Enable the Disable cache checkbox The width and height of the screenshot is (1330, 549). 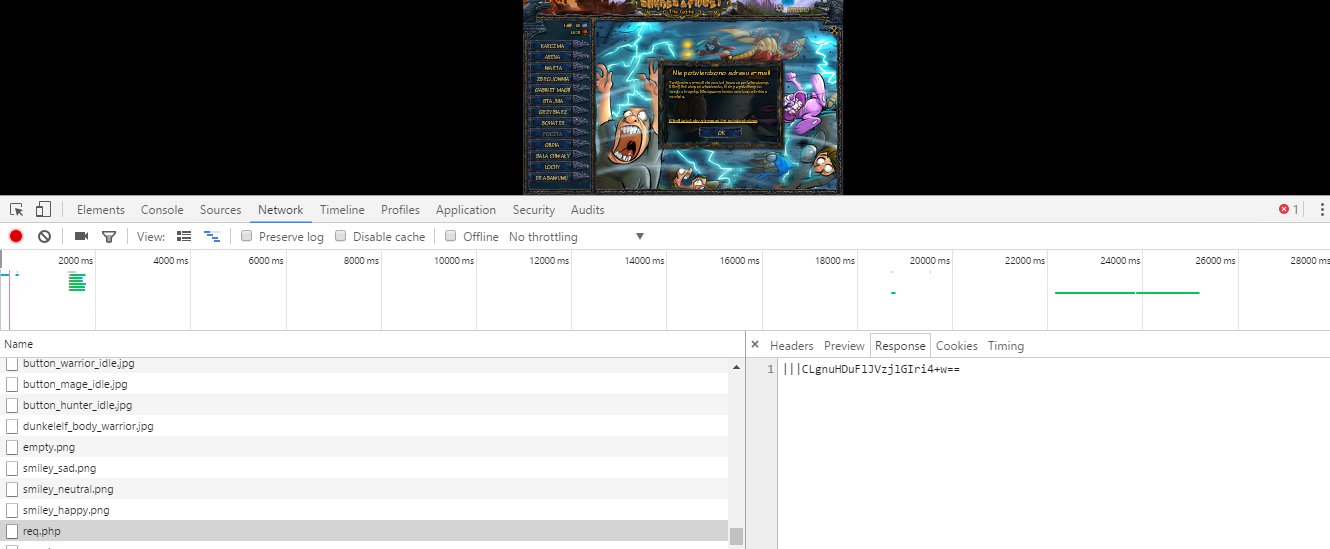coord(340,237)
